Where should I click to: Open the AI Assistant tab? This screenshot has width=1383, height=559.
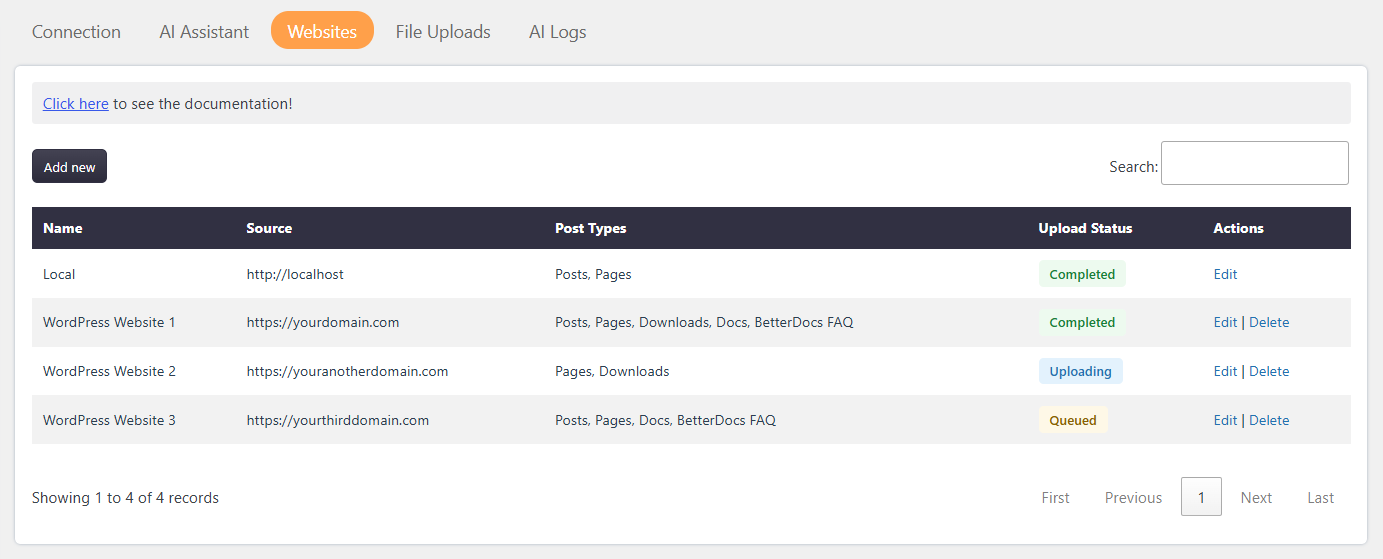(204, 31)
